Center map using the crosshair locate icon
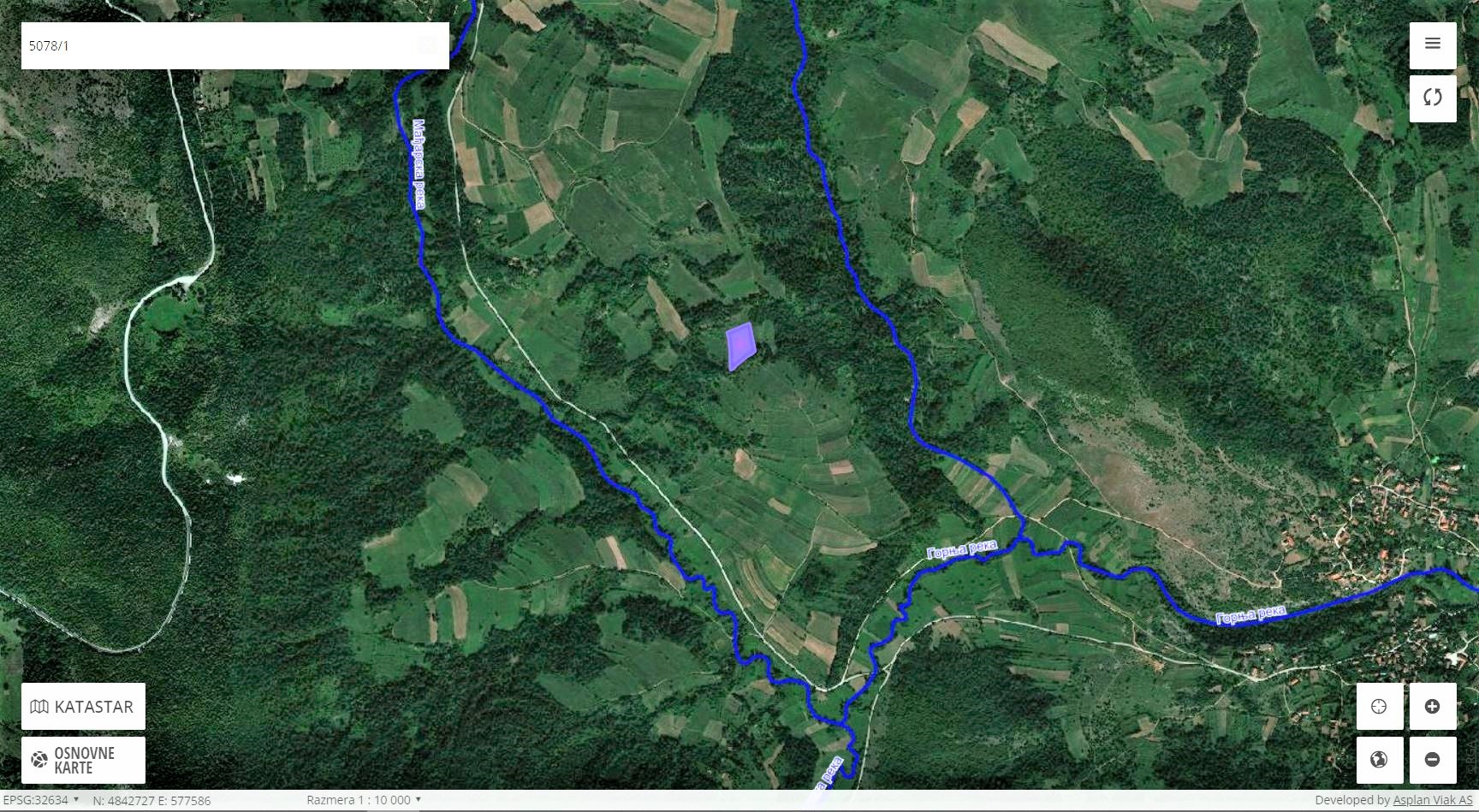 [1379, 706]
